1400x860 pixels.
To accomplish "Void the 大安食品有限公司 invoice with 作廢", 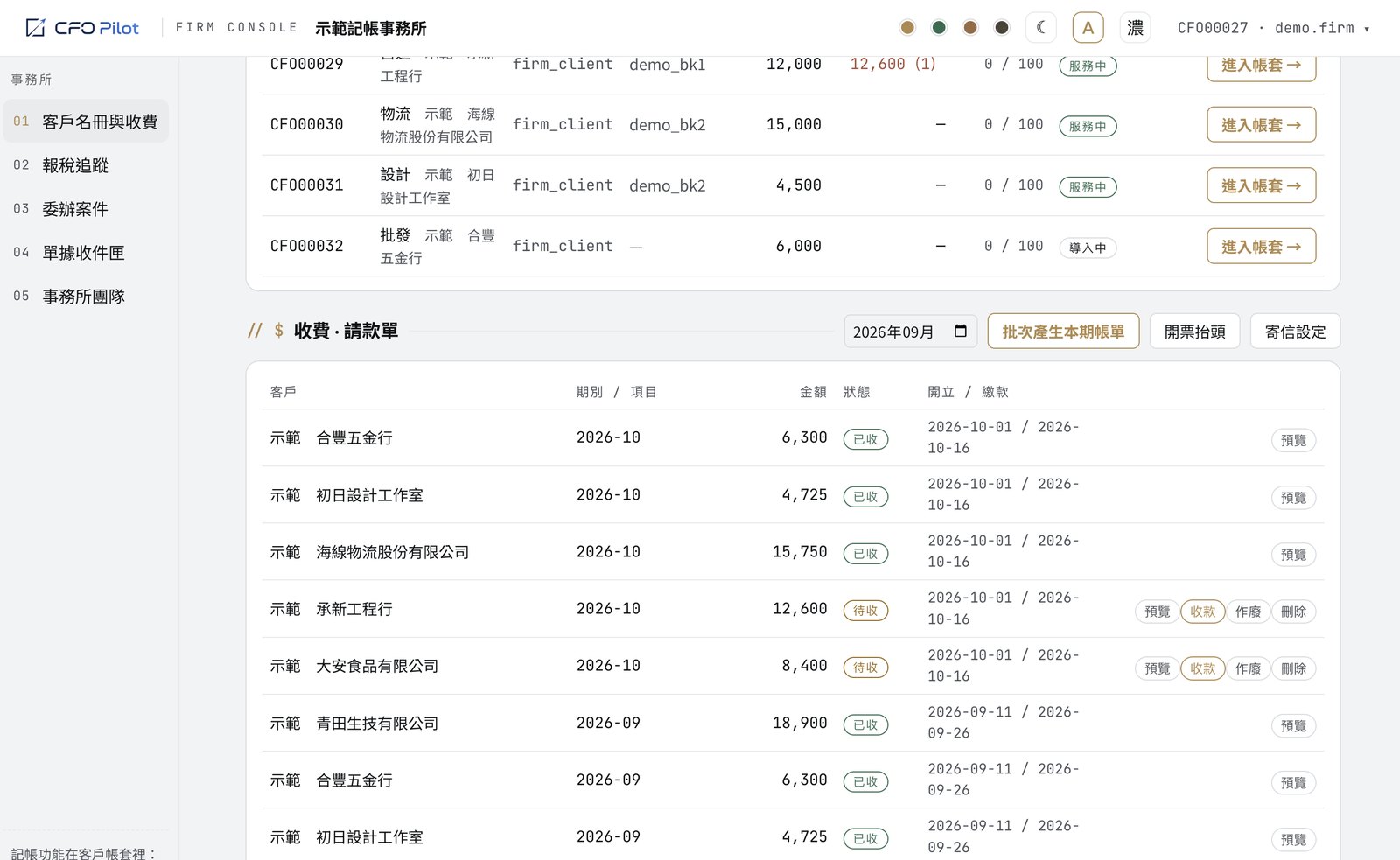I will [x=1248, y=668].
